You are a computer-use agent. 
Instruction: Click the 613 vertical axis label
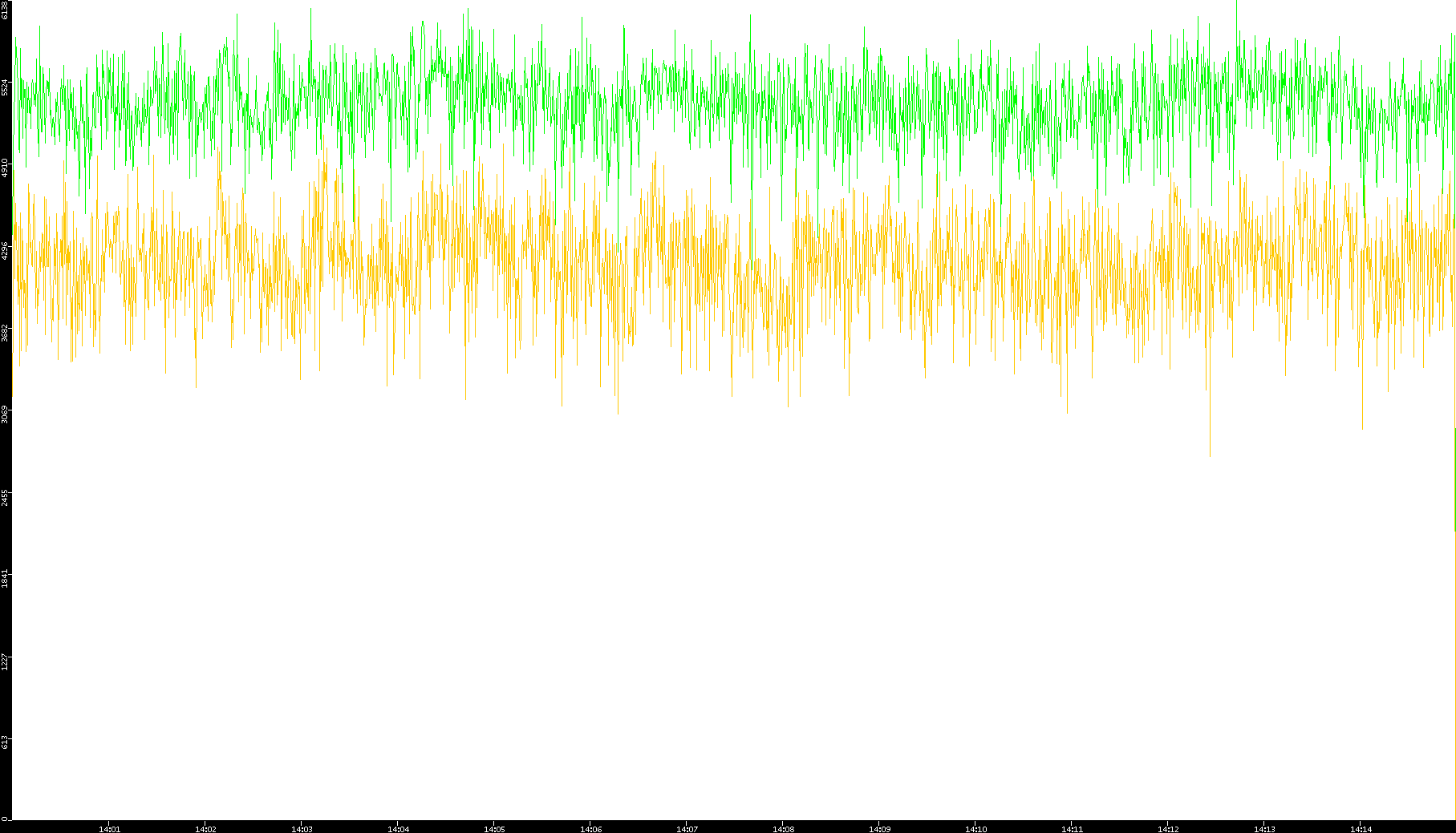pyautogui.click(x=5, y=742)
